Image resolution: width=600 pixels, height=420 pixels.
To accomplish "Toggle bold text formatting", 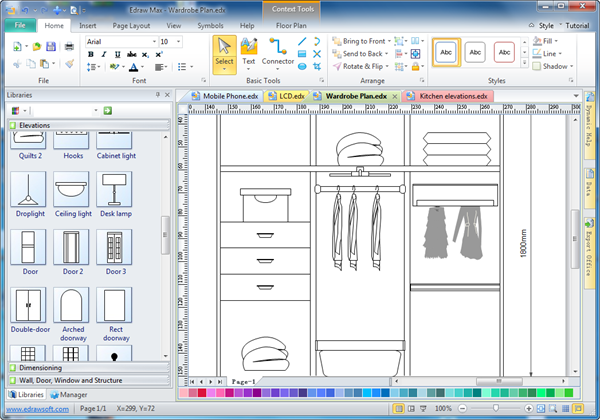I will point(90,55).
